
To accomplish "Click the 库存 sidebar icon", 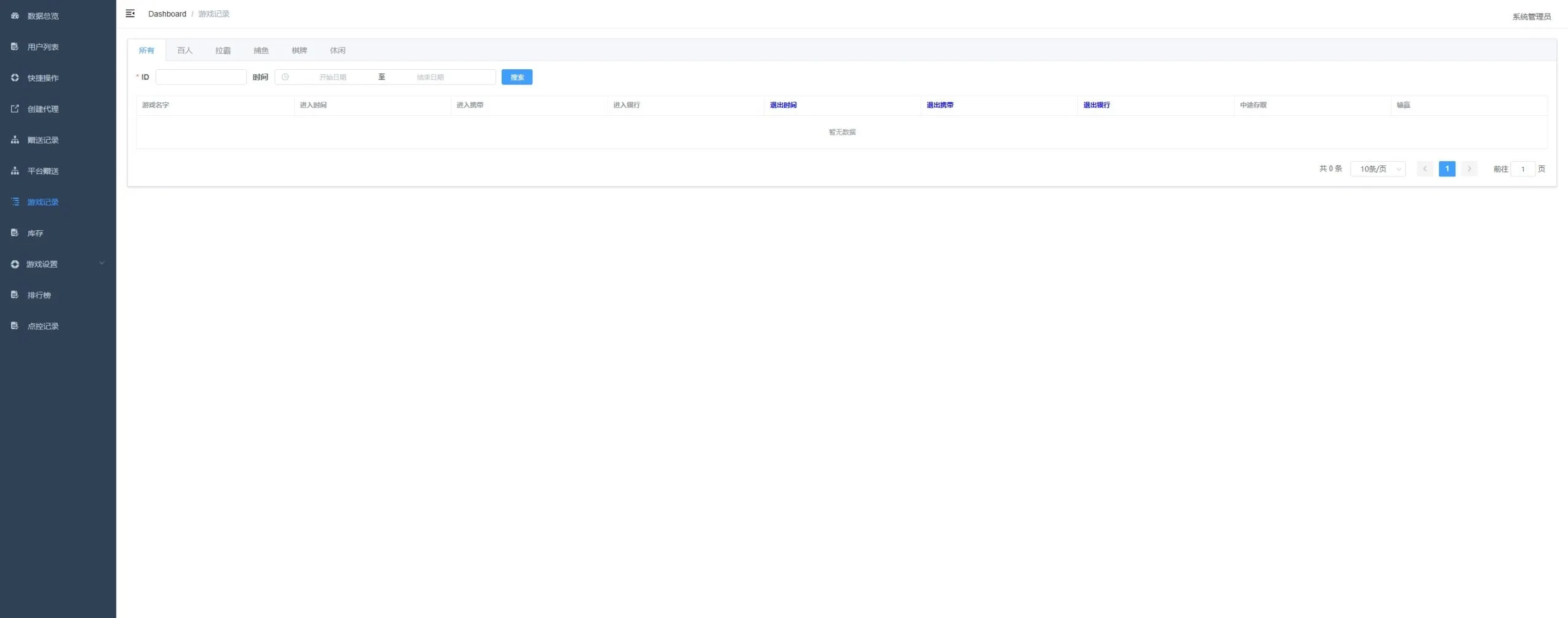I will pyautogui.click(x=15, y=233).
